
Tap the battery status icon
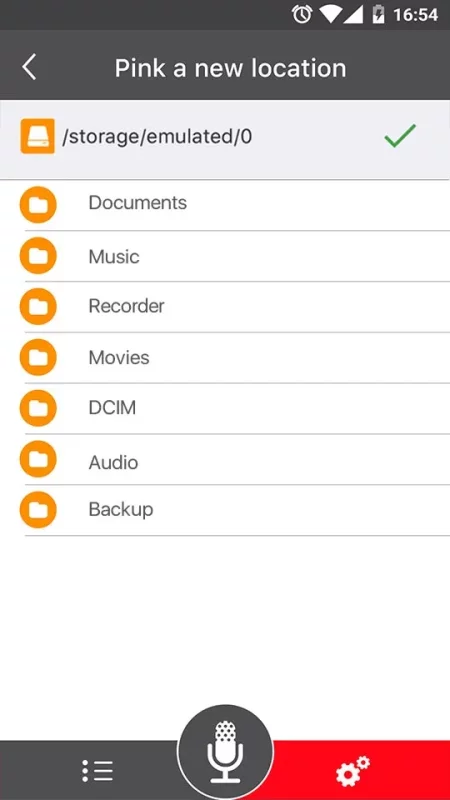(x=378, y=14)
